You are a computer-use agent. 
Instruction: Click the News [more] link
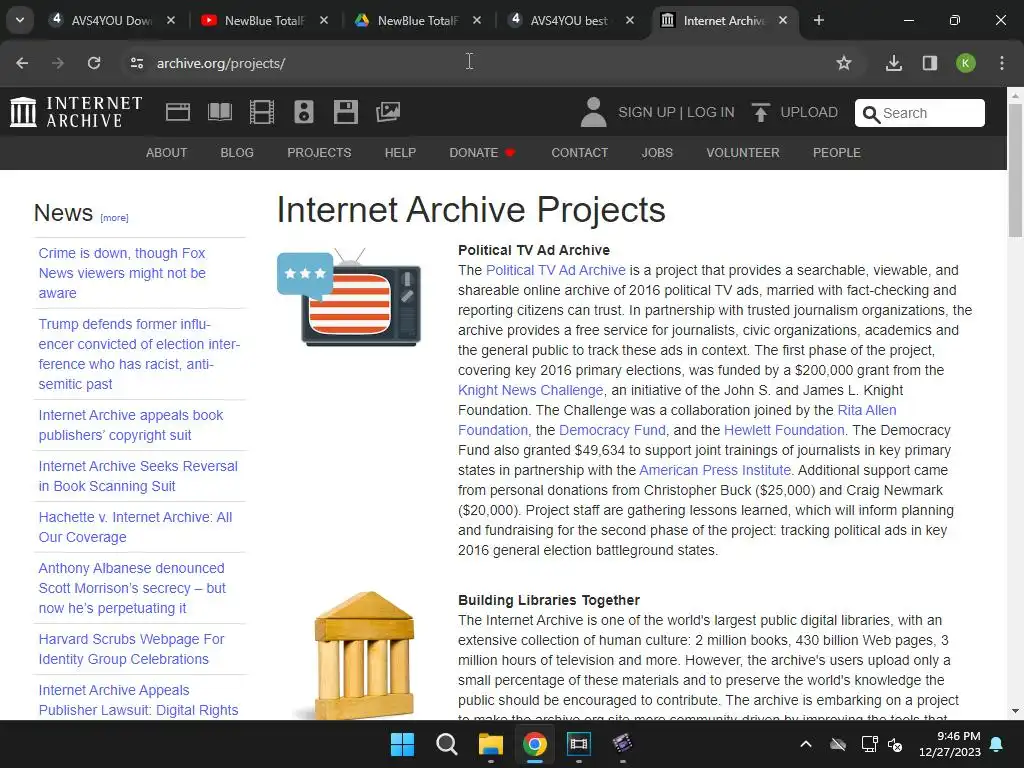114,218
